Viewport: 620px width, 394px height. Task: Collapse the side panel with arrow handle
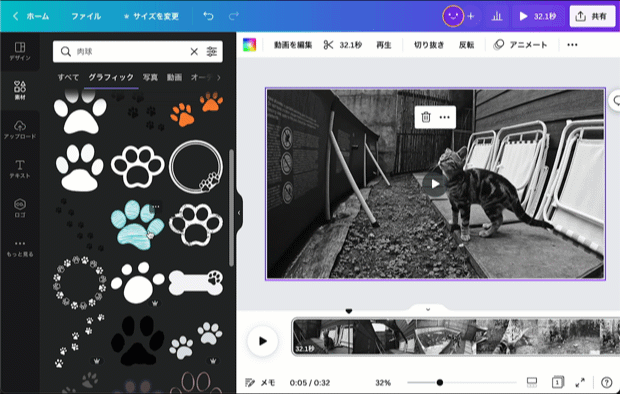pyautogui.click(x=239, y=213)
